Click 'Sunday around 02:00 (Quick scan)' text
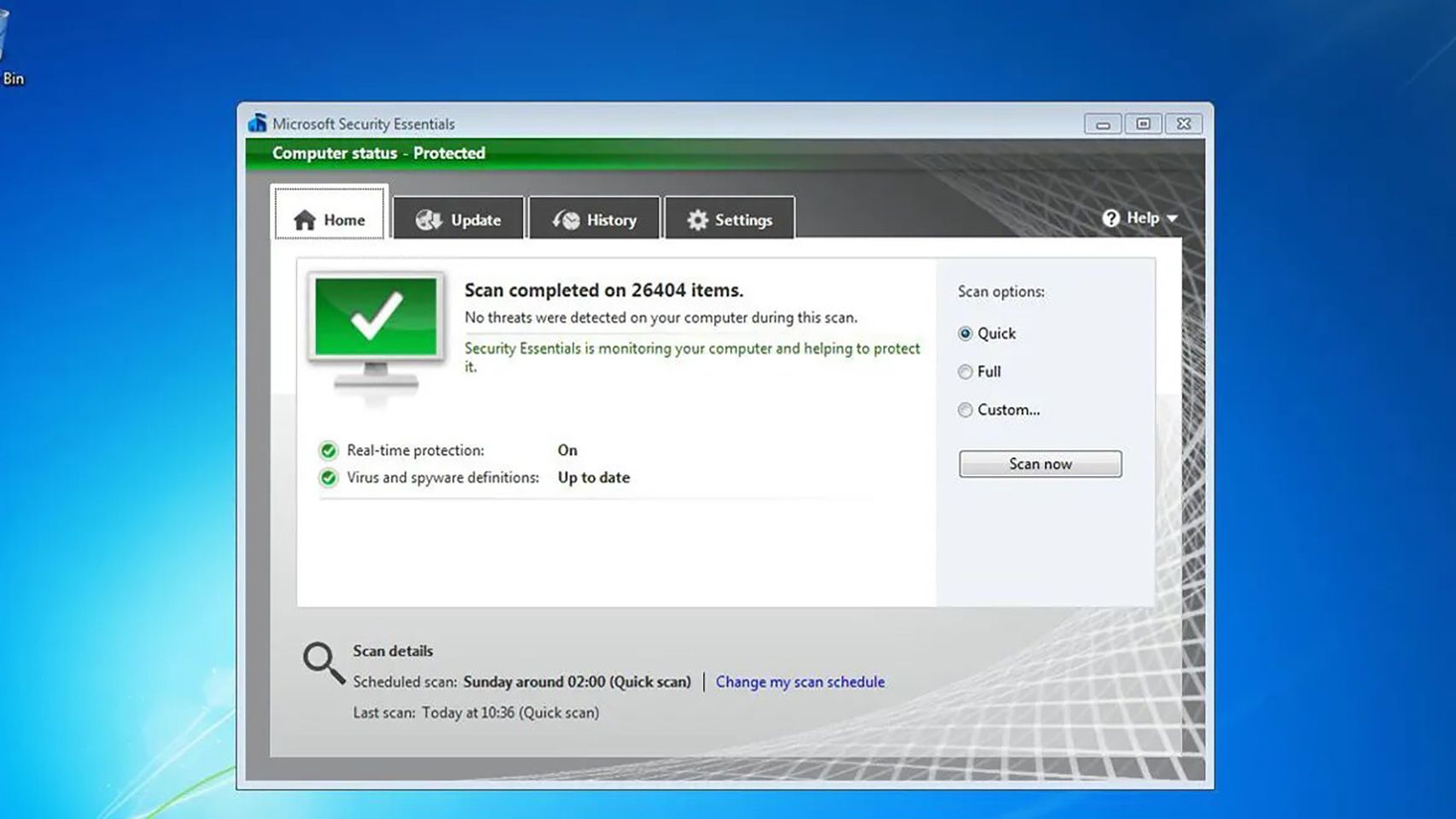Viewport: 1456px width, 819px height. [577, 682]
